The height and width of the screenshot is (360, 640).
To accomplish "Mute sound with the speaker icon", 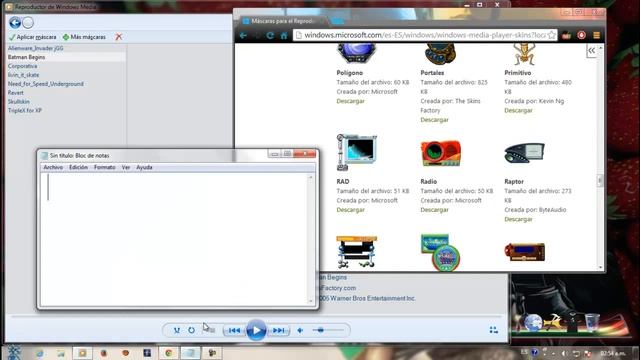I will 300,330.
